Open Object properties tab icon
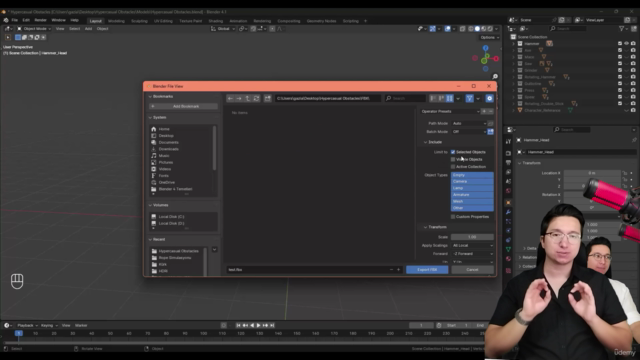The image size is (640, 360). (509, 202)
